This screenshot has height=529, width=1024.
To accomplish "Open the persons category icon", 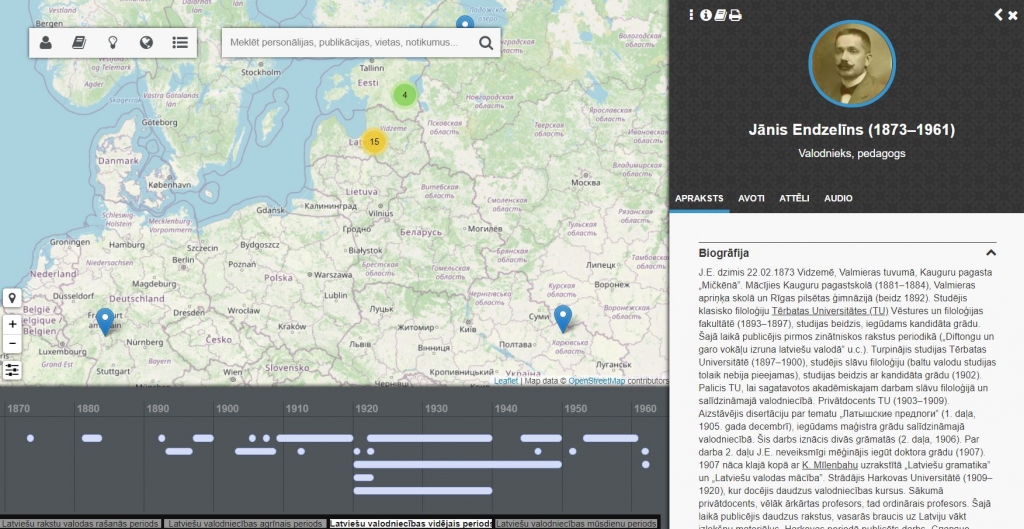I will [x=46, y=42].
